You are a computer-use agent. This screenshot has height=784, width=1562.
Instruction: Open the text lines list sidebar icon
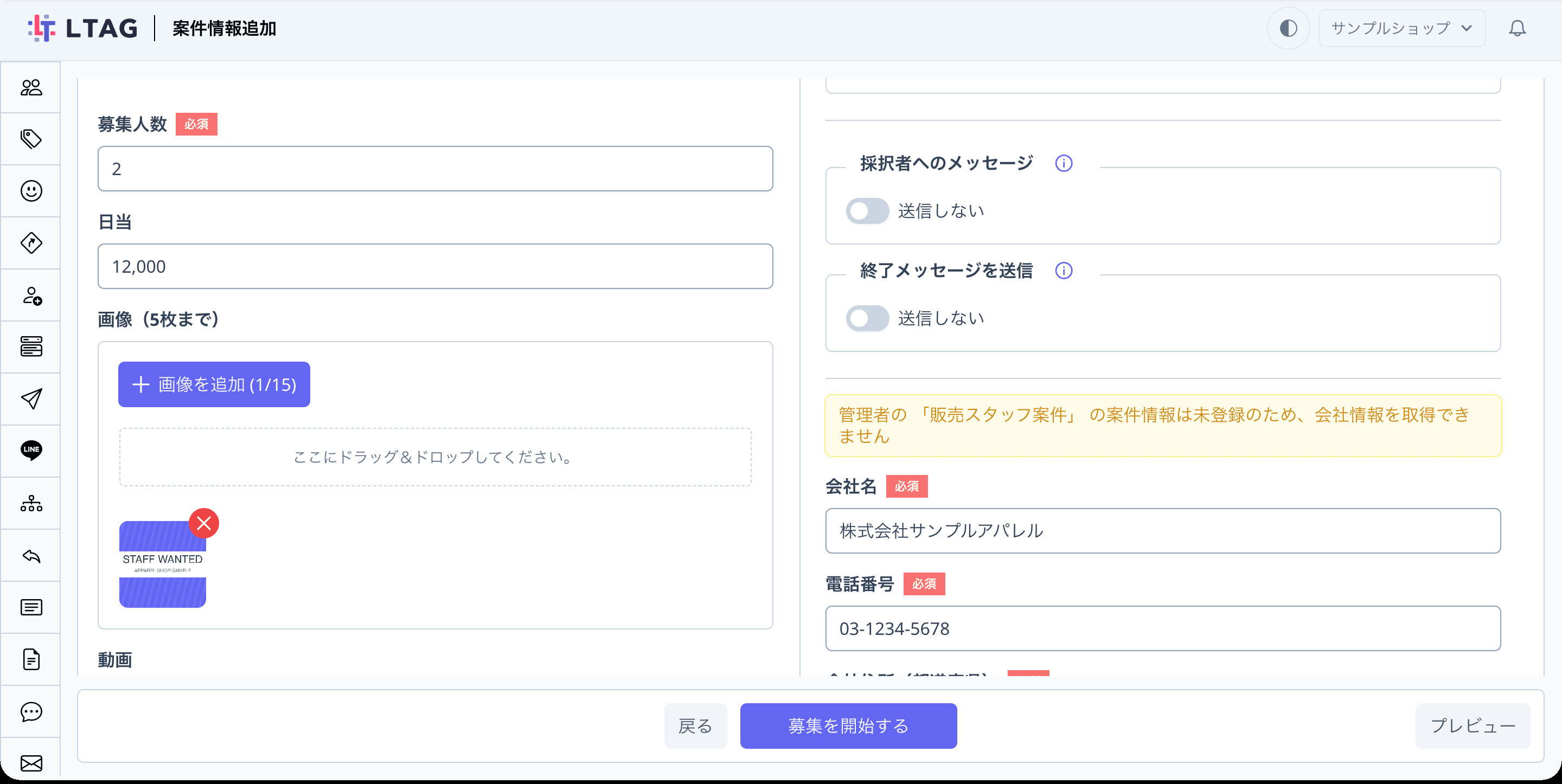coord(31,608)
